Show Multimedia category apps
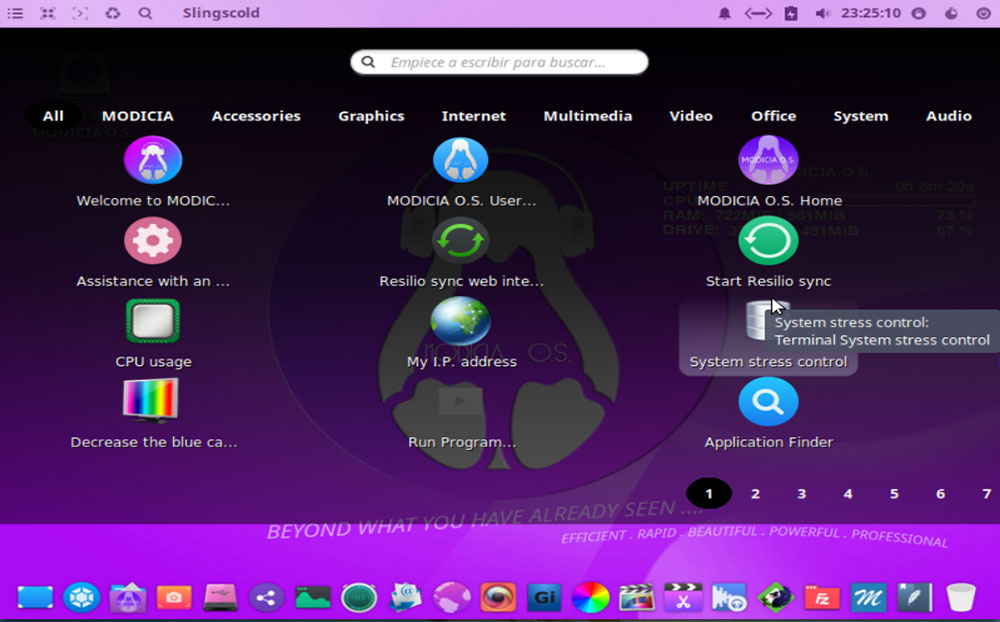 (x=587, y=115)
